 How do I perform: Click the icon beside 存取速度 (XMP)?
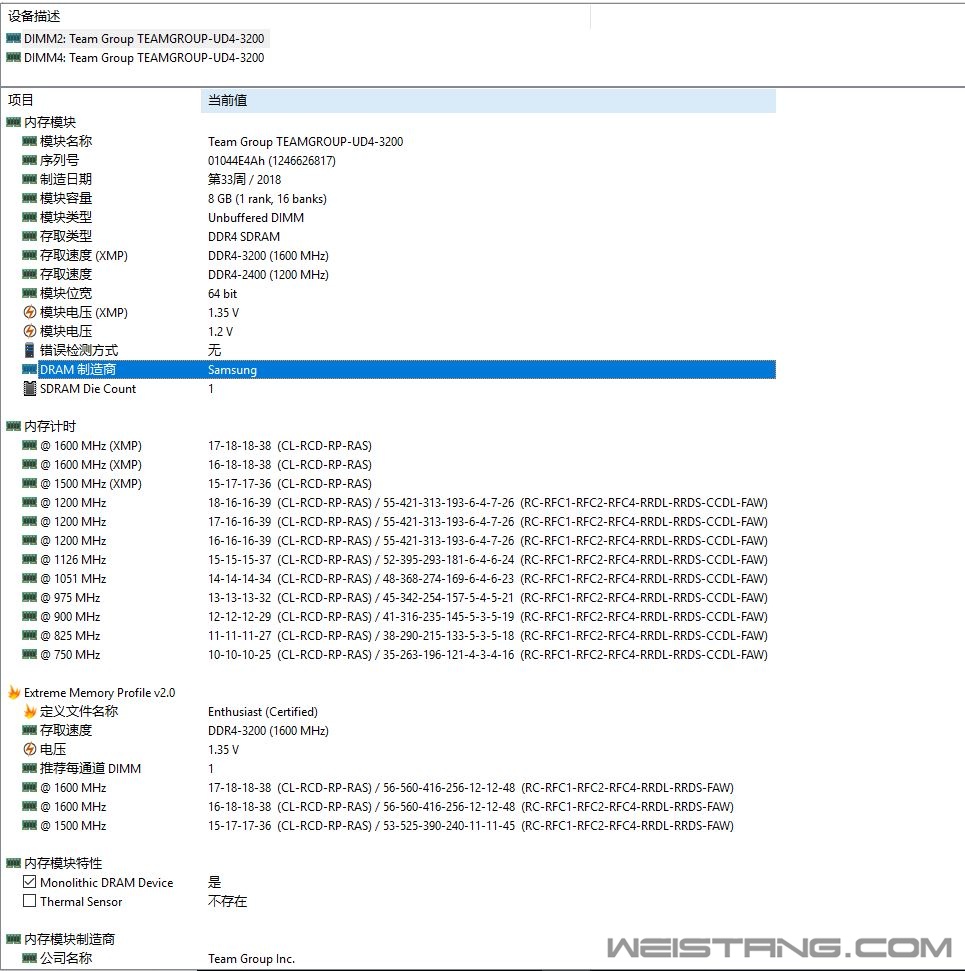click(29, 255)
